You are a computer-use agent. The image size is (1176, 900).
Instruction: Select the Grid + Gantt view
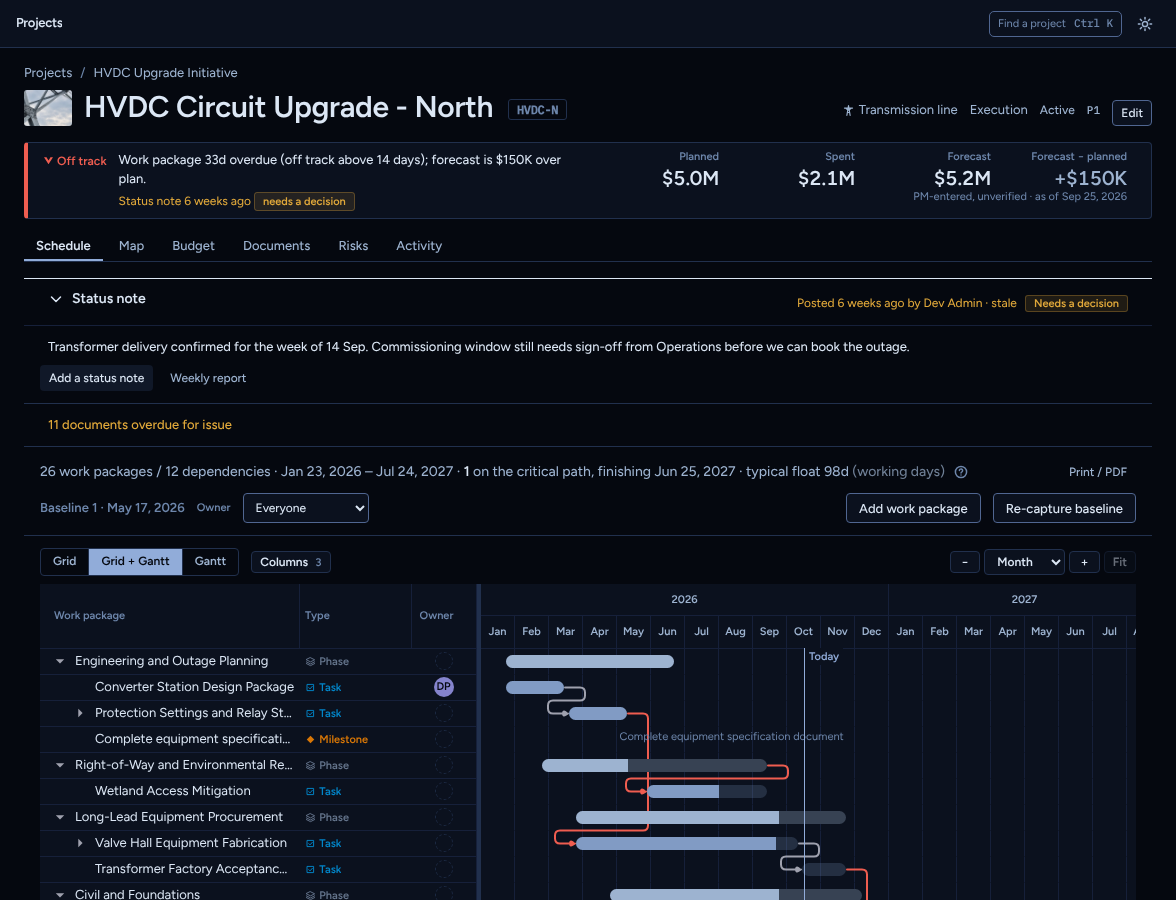pyautogui.click(x=136, y=562)
